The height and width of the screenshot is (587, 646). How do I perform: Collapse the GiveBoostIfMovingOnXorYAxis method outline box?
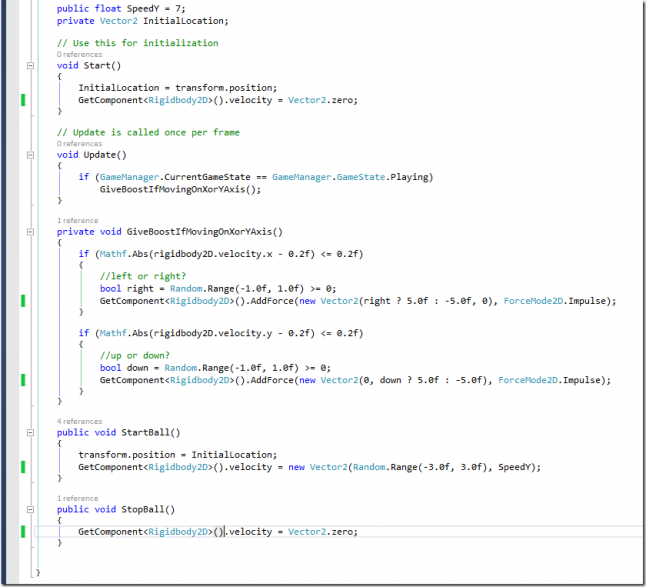(x=31, y=231)
